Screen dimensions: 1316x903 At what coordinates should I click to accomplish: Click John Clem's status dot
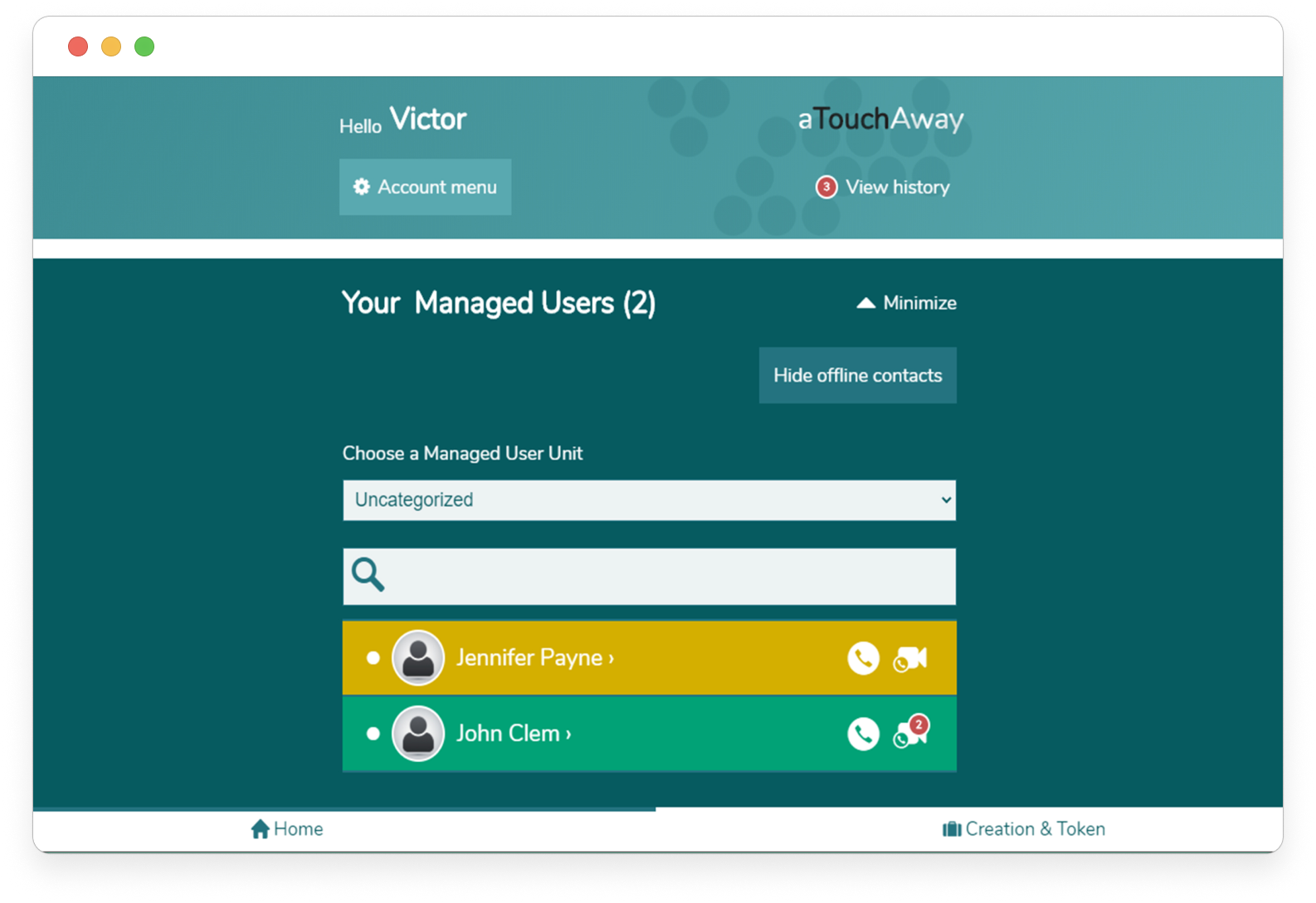pyautogui.click(x=373, y=734)
